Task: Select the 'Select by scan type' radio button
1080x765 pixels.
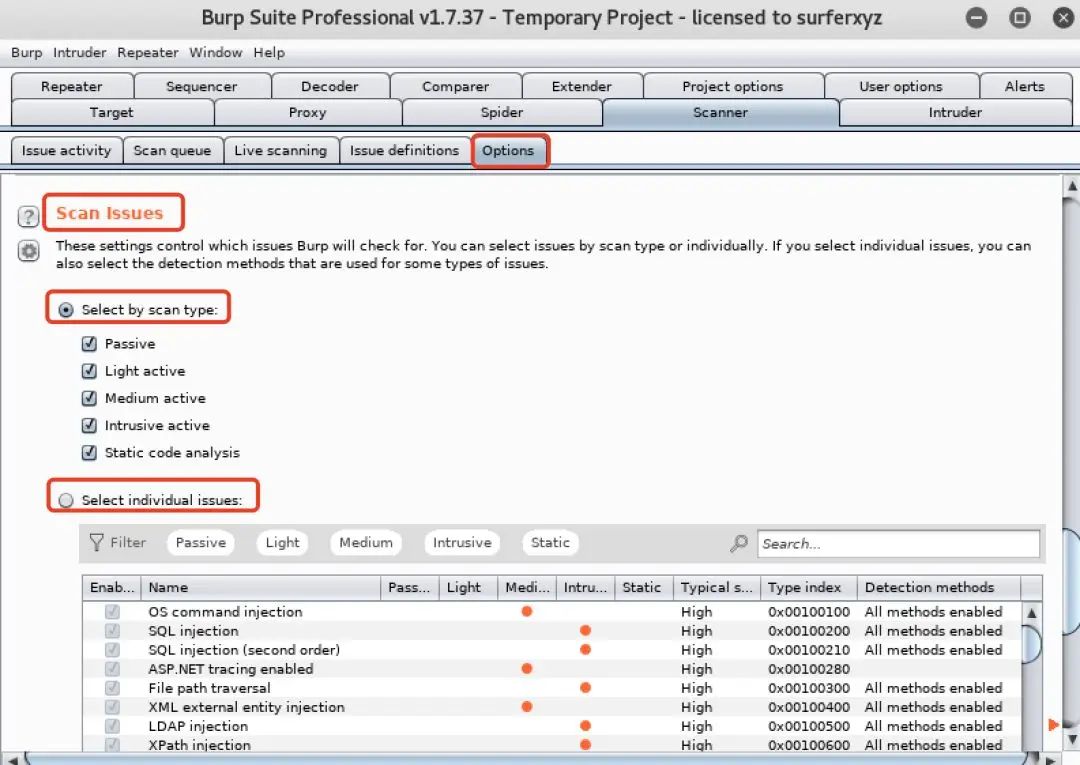Action: (65, 310)
